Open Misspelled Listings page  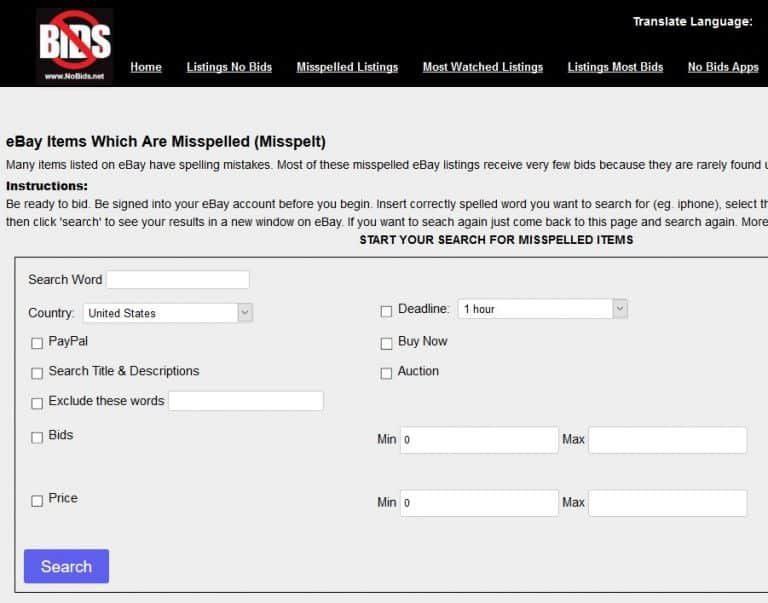point(347,67)
